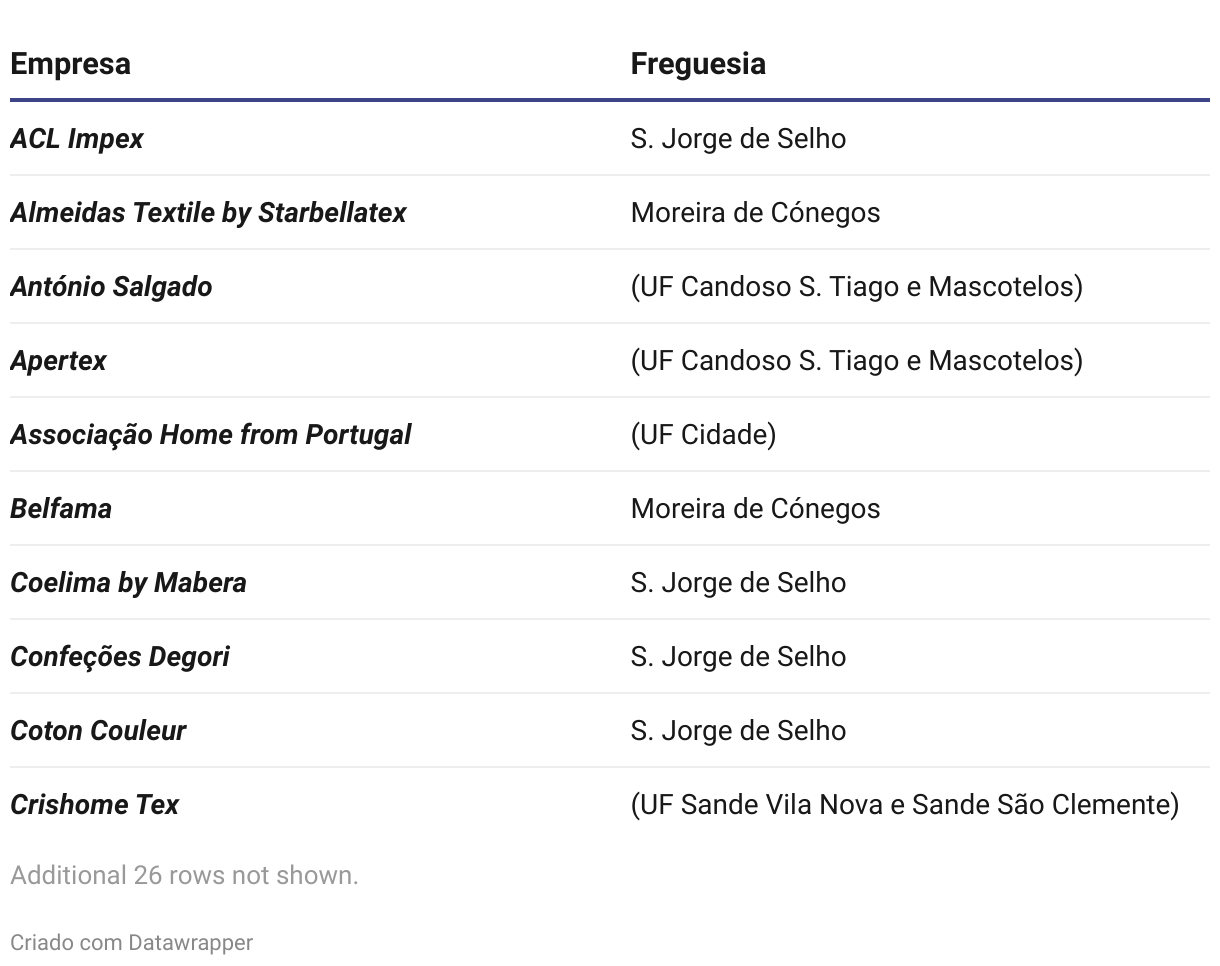The height and width of the screenshot is (966, 1220).
Task: Select the António Salgado row
Action: (x=610, y=286)
